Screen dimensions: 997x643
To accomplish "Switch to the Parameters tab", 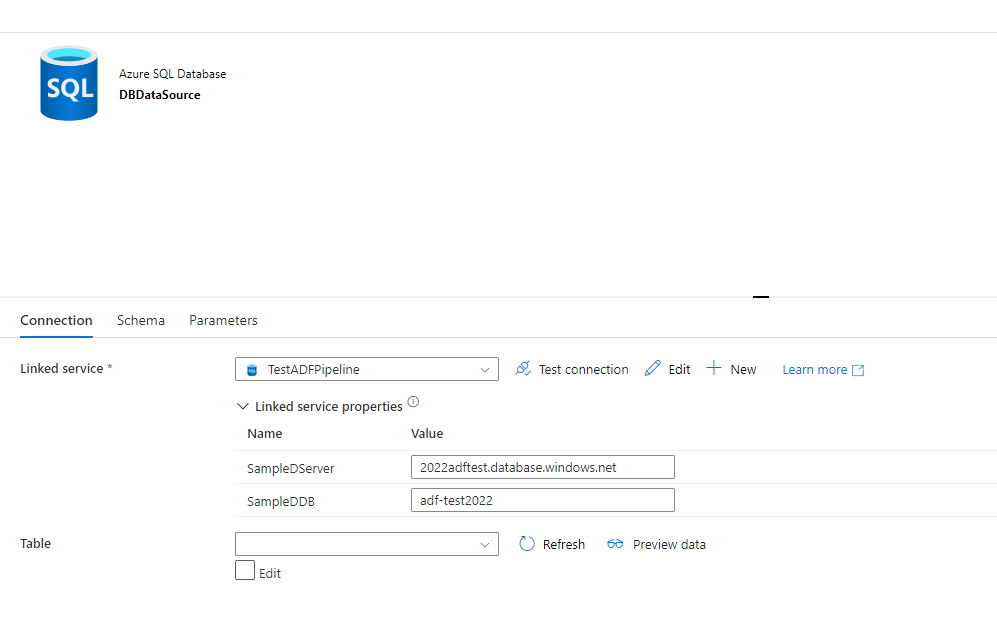I will (x=223, y=320).
